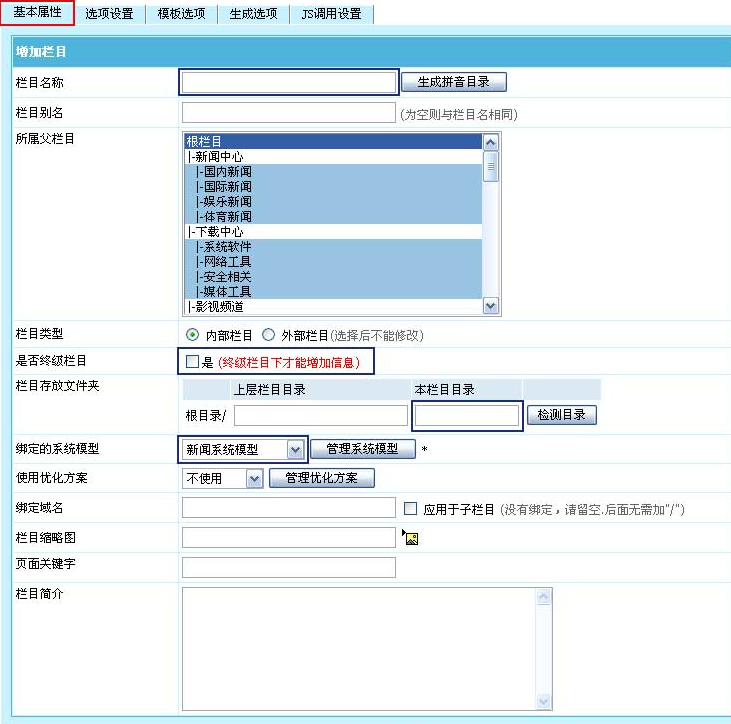
Task: Click 检测目录 button
Action: (x=562, y=414)
